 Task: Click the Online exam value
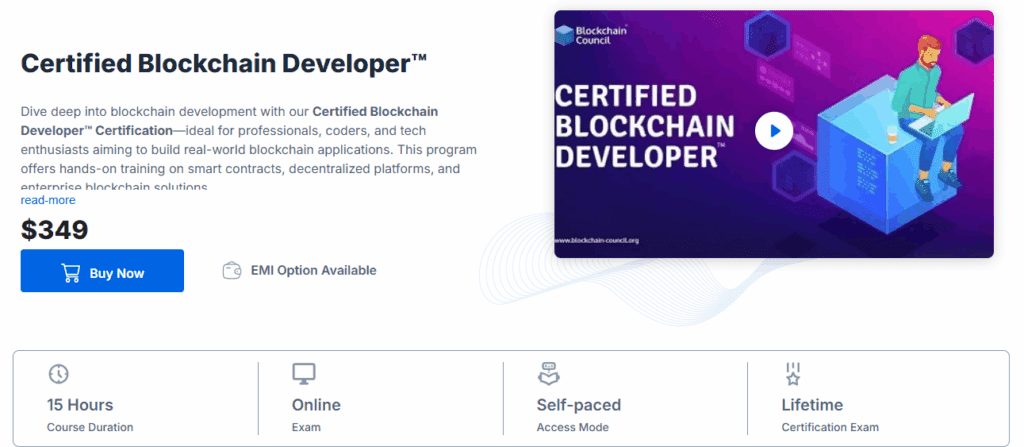(316, 405)
